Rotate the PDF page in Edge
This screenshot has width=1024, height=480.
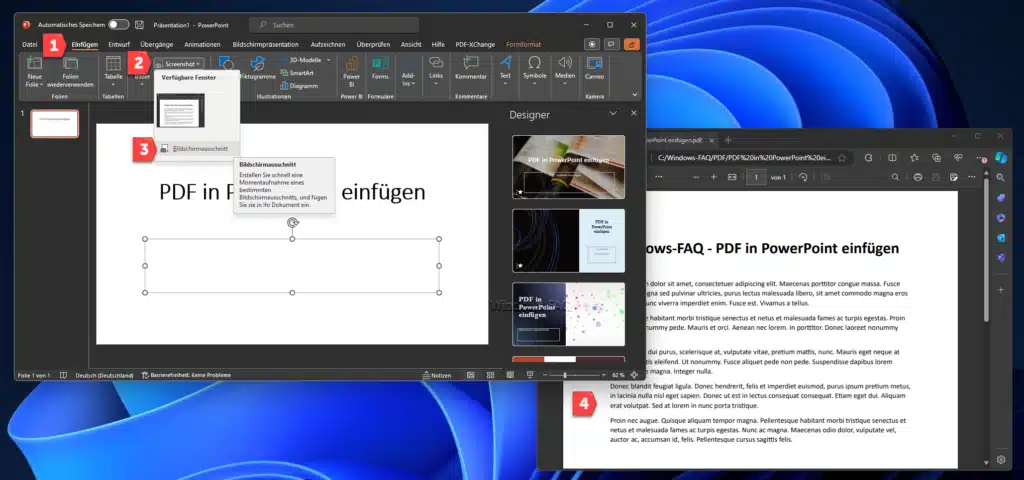click(803, 177)
